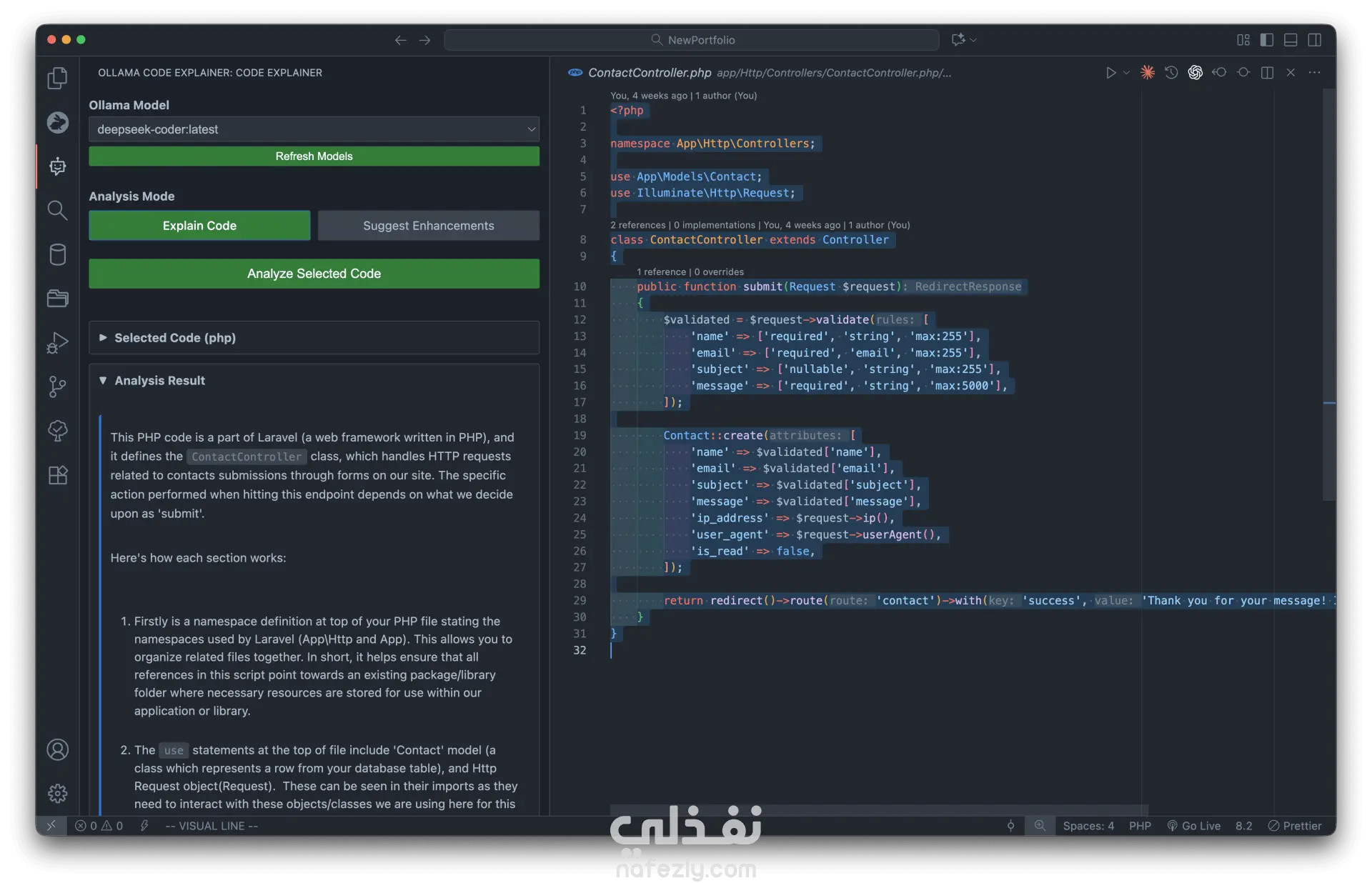Viewport: 1372px width, 883px height.
Task: Open the Search view magnifier icon
Action: pos(57,210)
